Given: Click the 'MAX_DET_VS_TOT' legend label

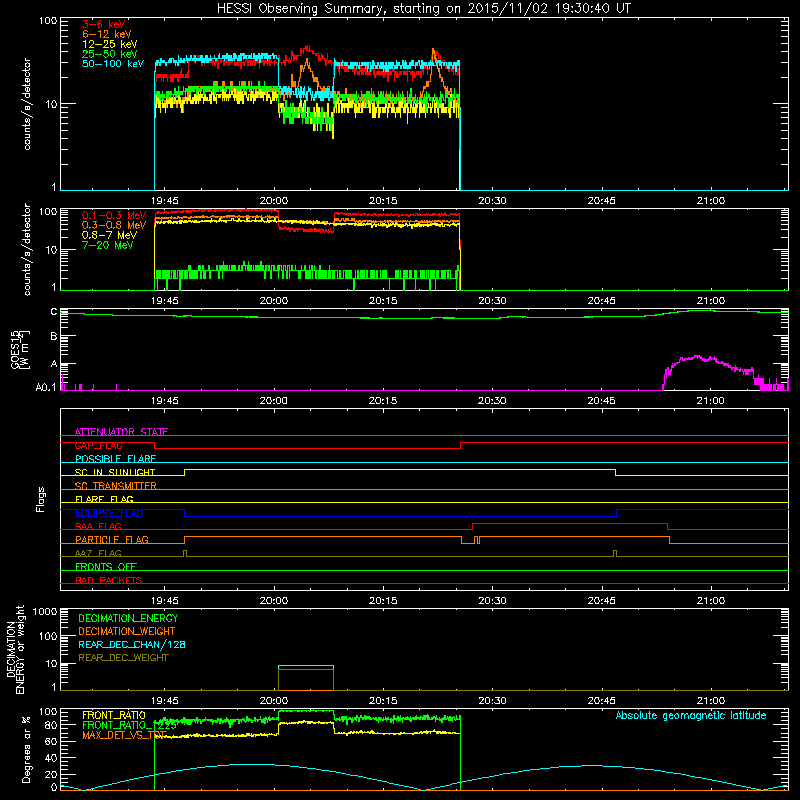Looking at the screenshot, I should 124,735.
